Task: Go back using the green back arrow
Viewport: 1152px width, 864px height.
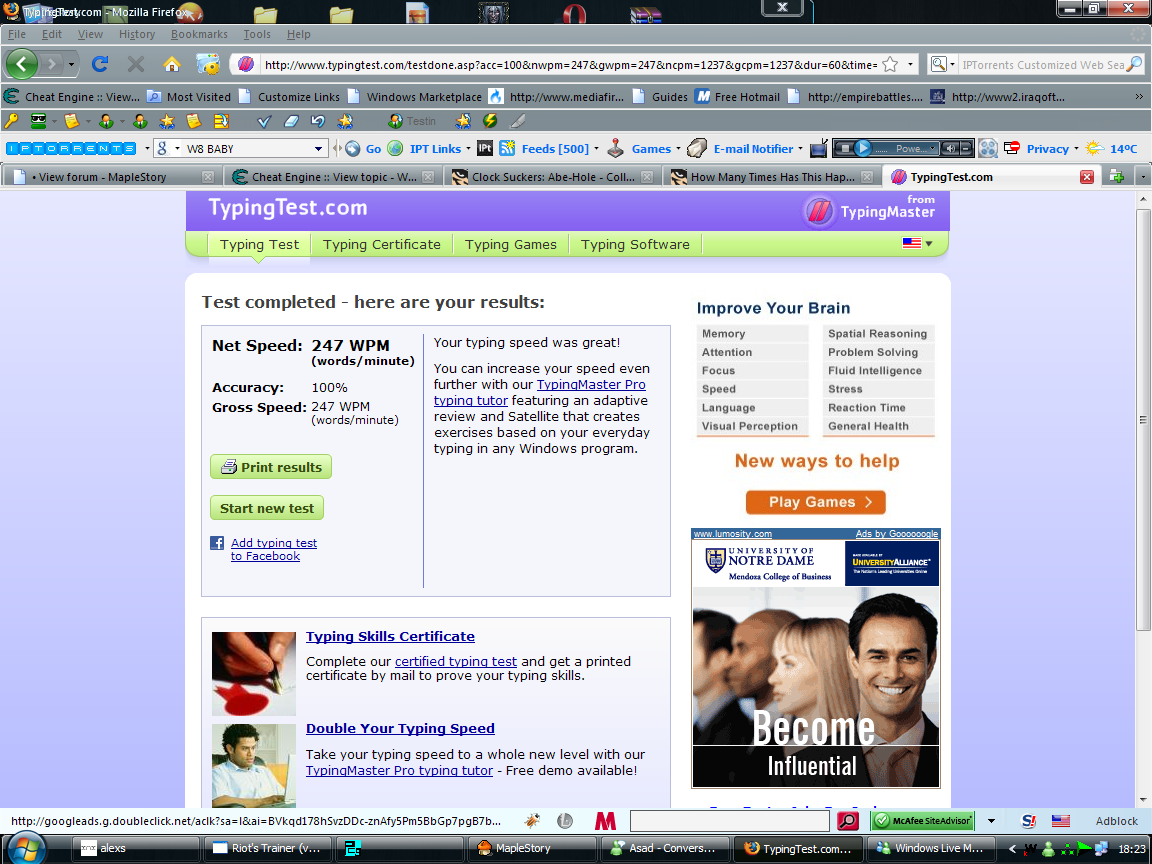Action: (x=21, y=65)
